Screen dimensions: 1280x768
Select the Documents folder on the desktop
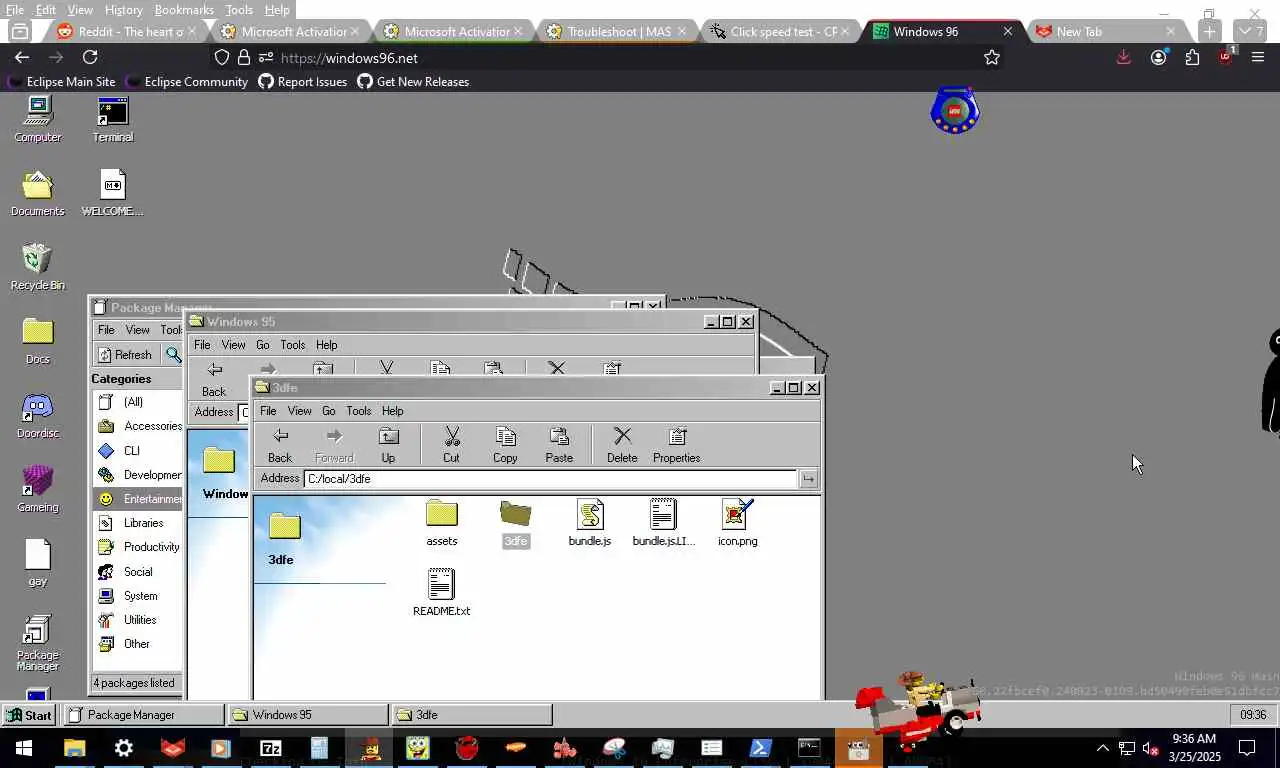[38, 193]
